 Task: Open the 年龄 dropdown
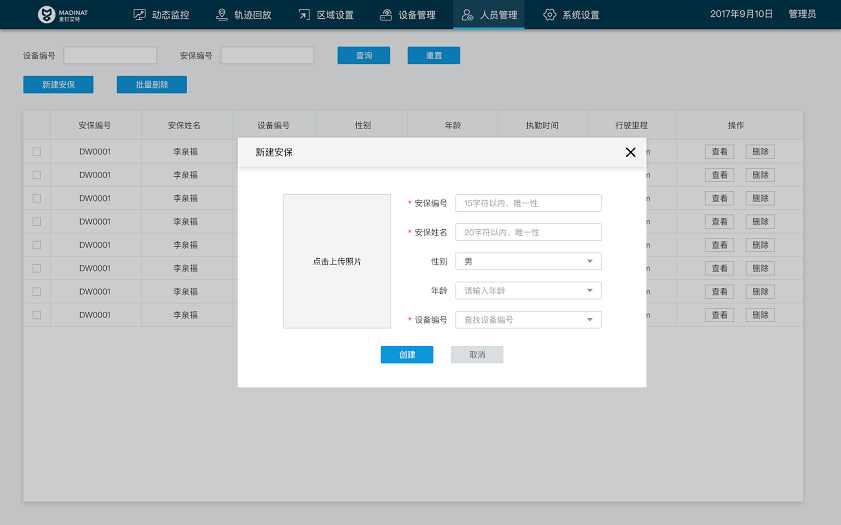(x=528, y=291)
